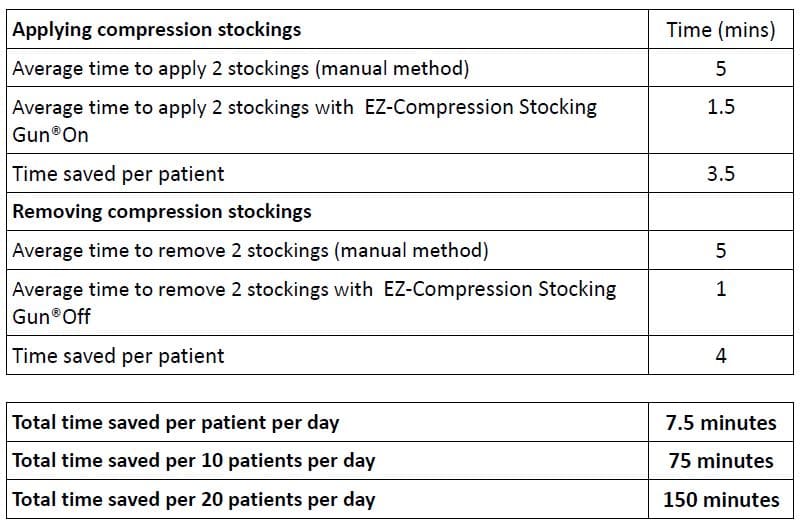This screenshot has height=529, width=802.
Task: Select the 4 time saved value for removing
Action: pos(720,356)
